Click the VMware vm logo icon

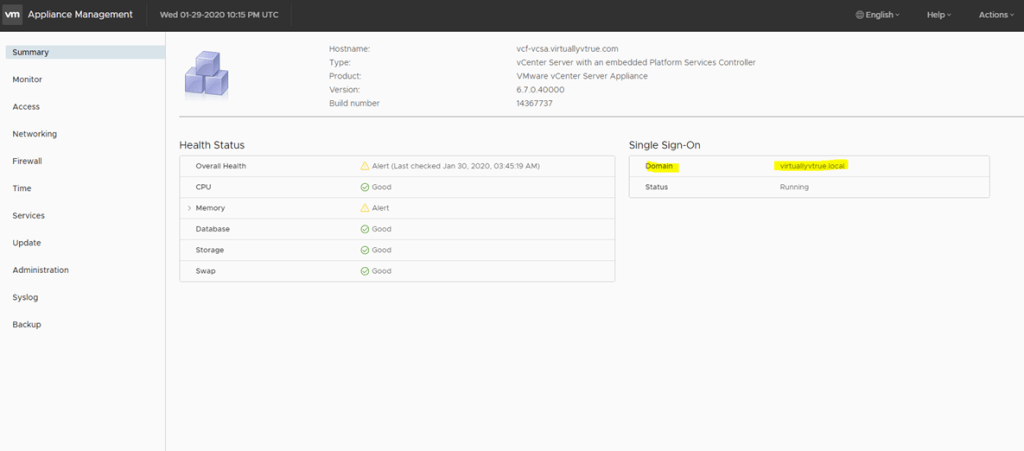click(14, 15)
